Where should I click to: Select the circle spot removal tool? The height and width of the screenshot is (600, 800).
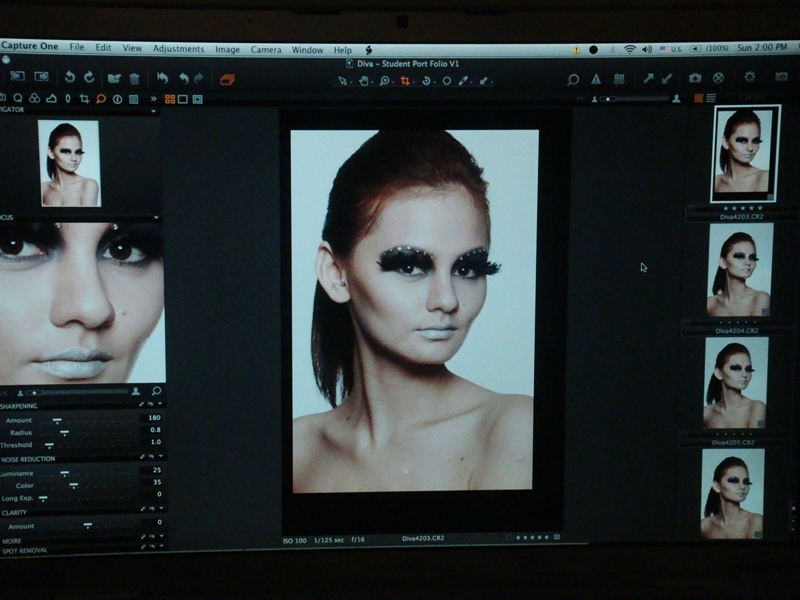(446, 81)
